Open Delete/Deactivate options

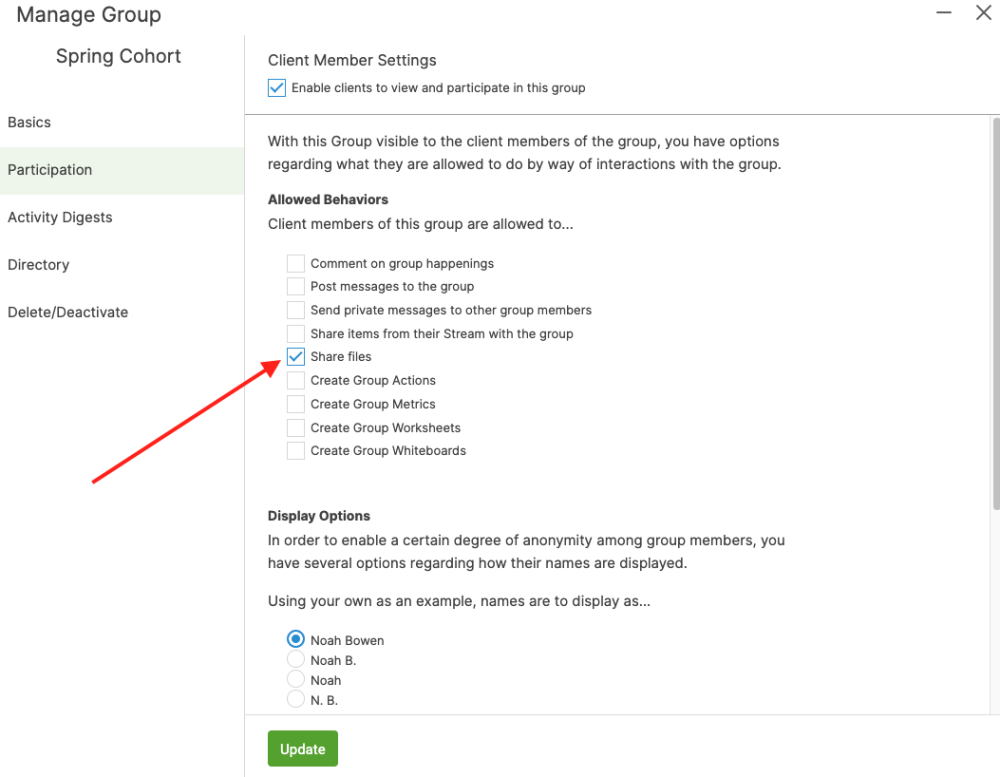68,312
